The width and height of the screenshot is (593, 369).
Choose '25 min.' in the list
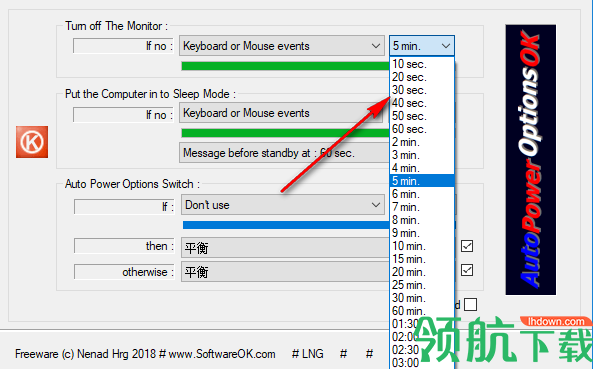(x=422, y=285)
